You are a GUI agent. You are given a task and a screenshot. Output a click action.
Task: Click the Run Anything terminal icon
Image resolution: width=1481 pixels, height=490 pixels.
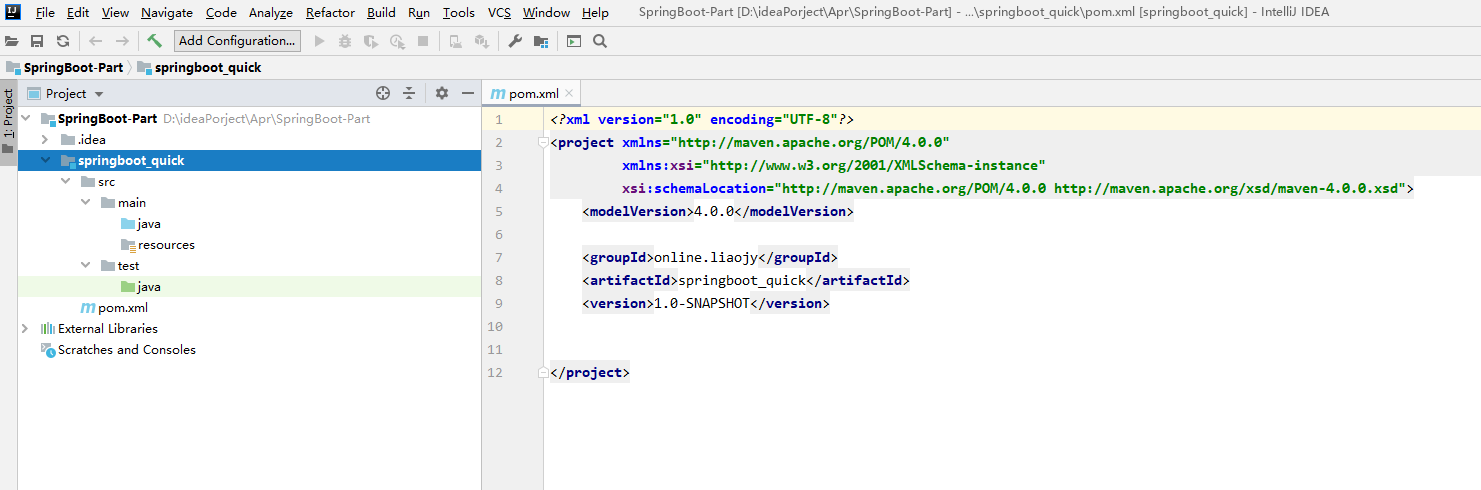[x=574, y=41]
